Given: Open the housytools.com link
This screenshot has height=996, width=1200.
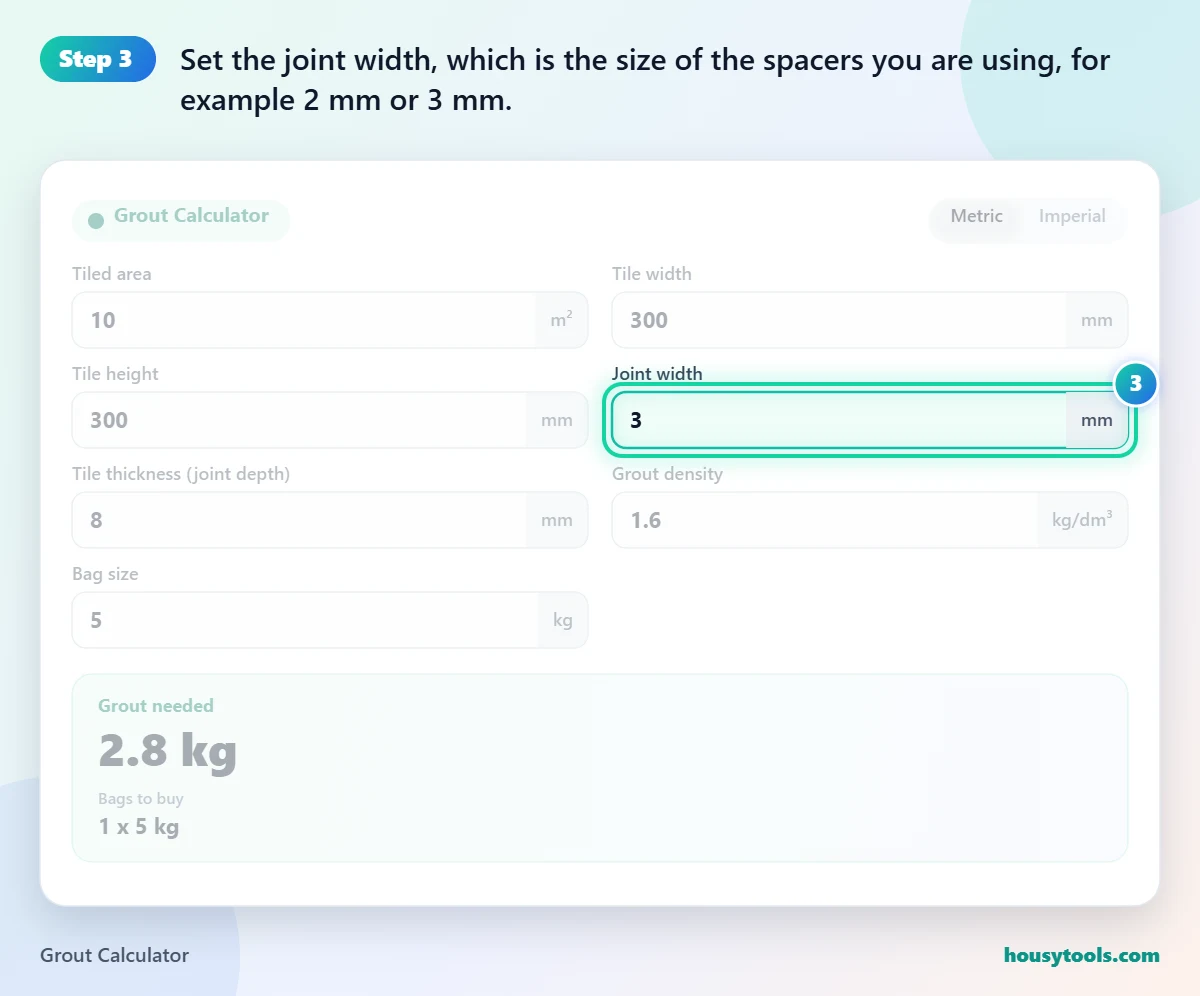Looking at the screenshot, I should click(x=1082, y=955).
